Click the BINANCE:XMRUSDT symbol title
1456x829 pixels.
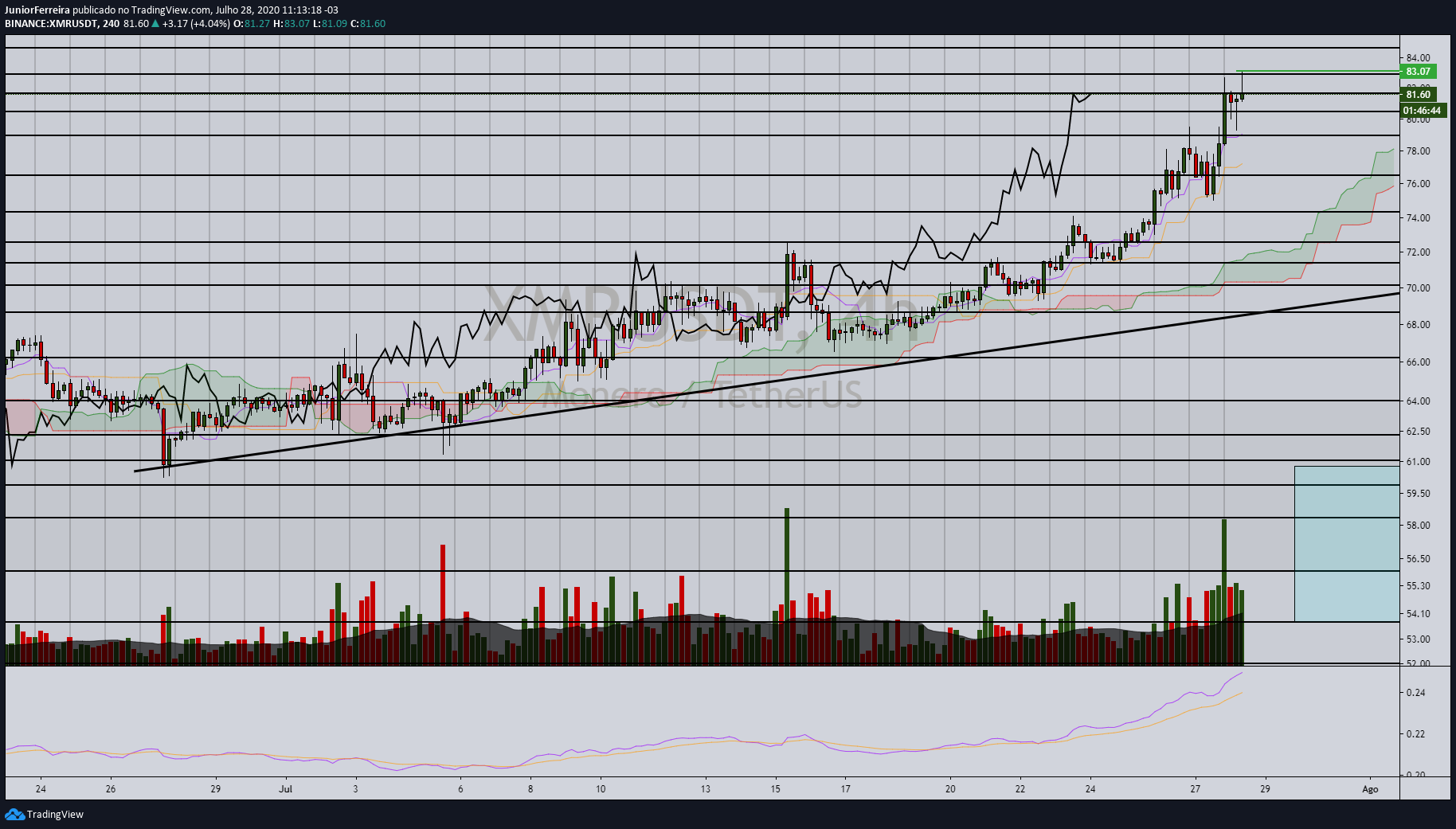coord(51,24)
